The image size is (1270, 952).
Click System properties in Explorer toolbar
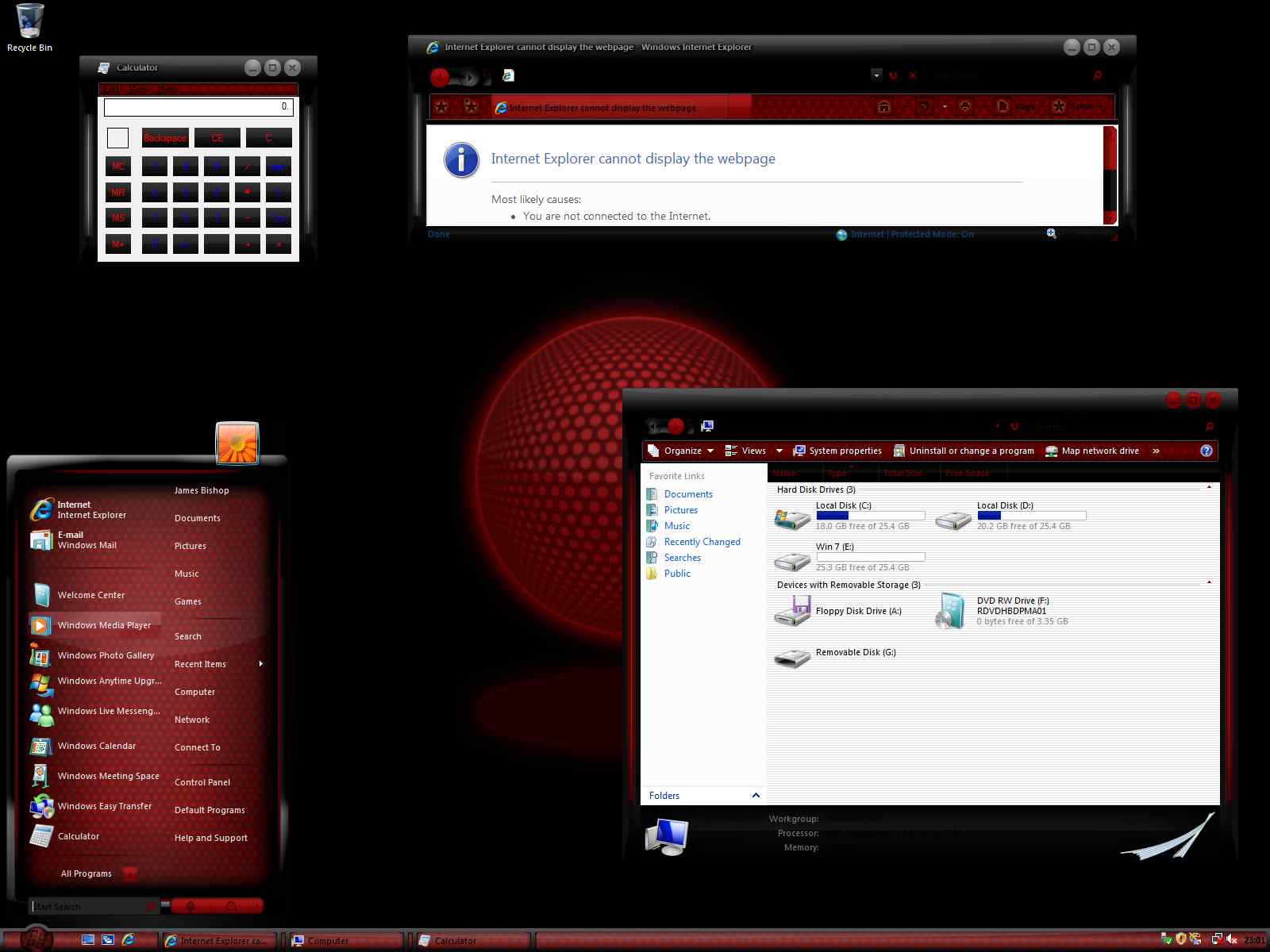point(837,451)
